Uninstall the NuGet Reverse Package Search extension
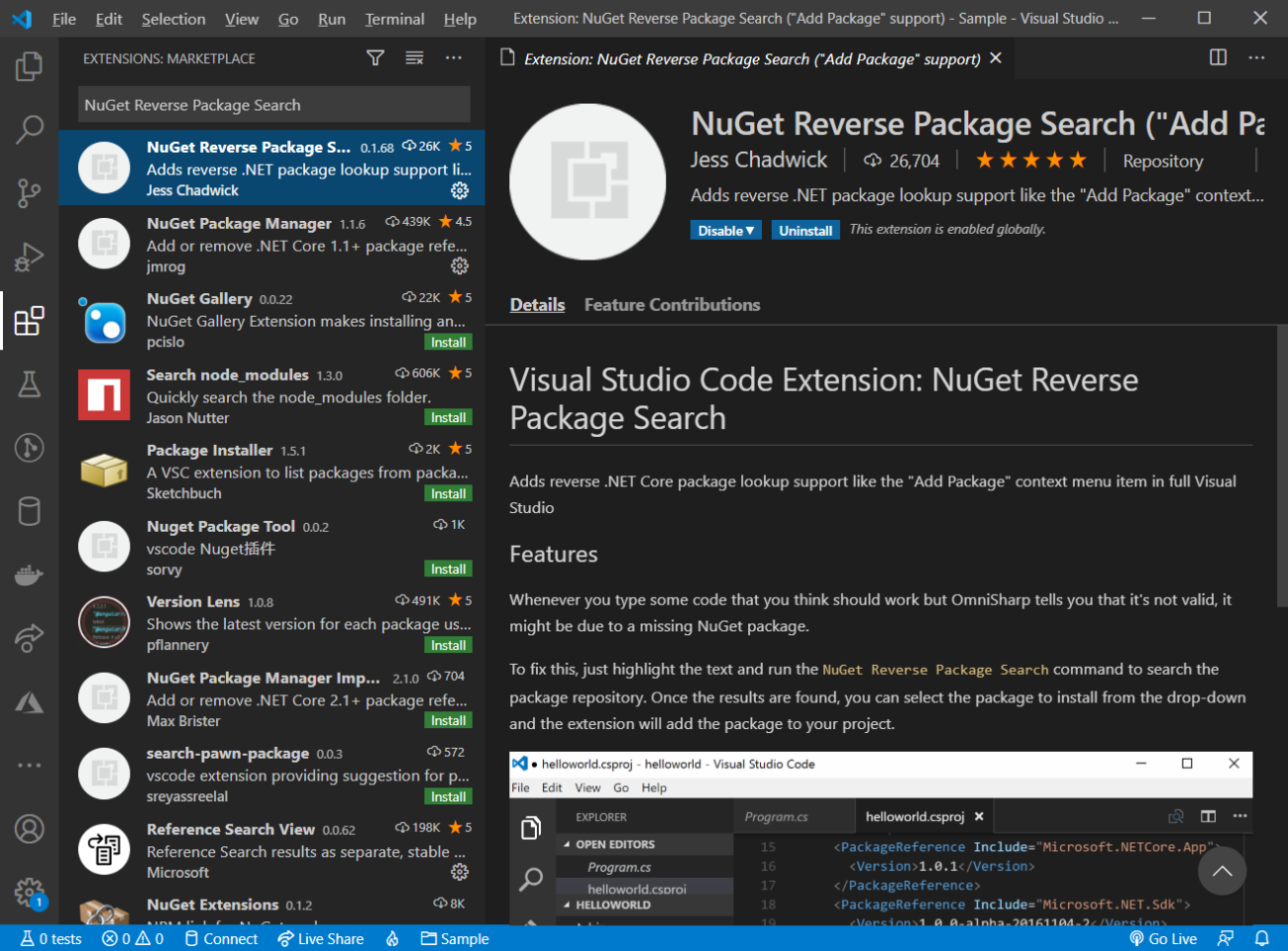 (x=805, y=230)
